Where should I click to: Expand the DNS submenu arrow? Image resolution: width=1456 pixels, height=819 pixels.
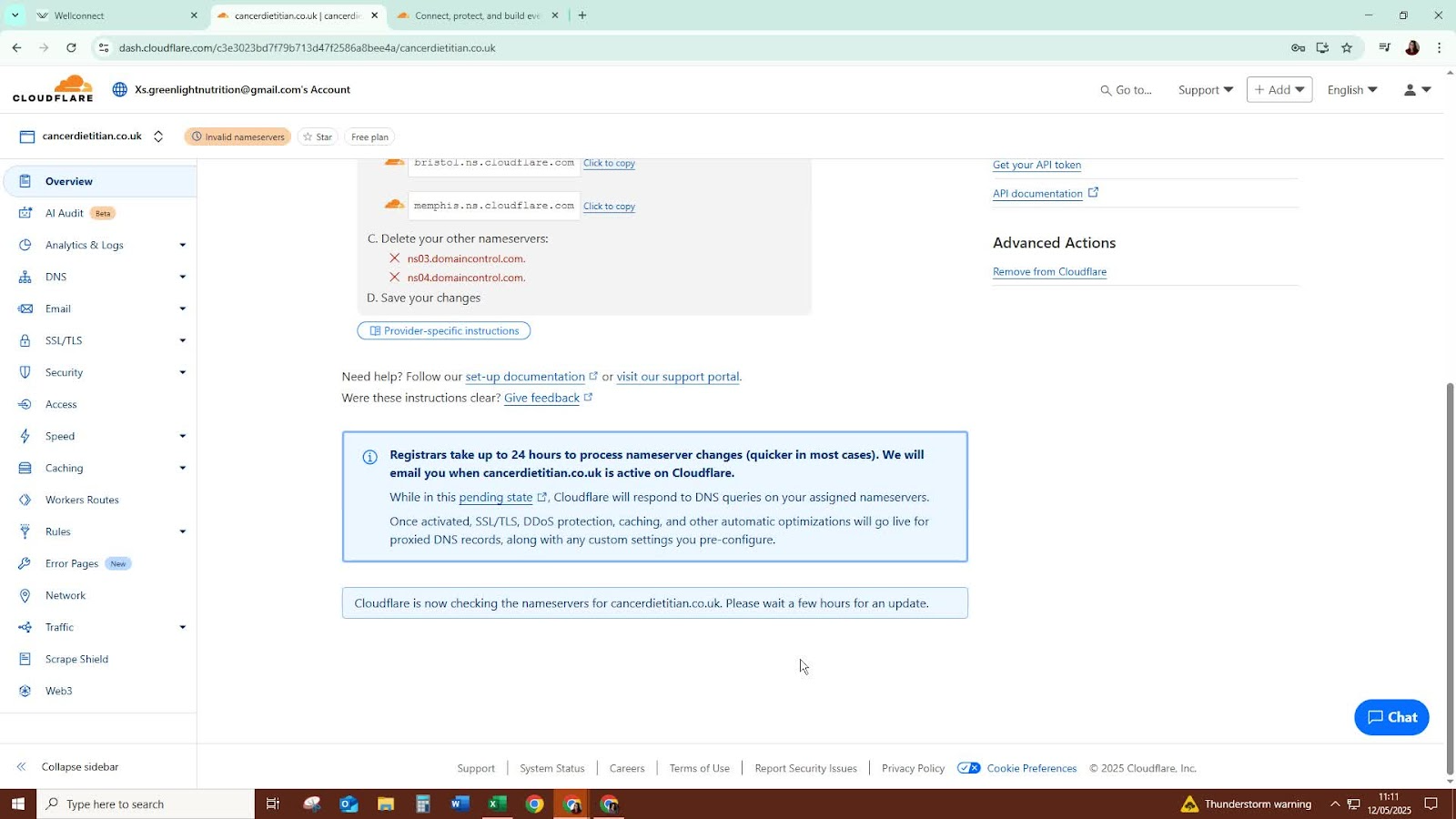click(183, 277)
